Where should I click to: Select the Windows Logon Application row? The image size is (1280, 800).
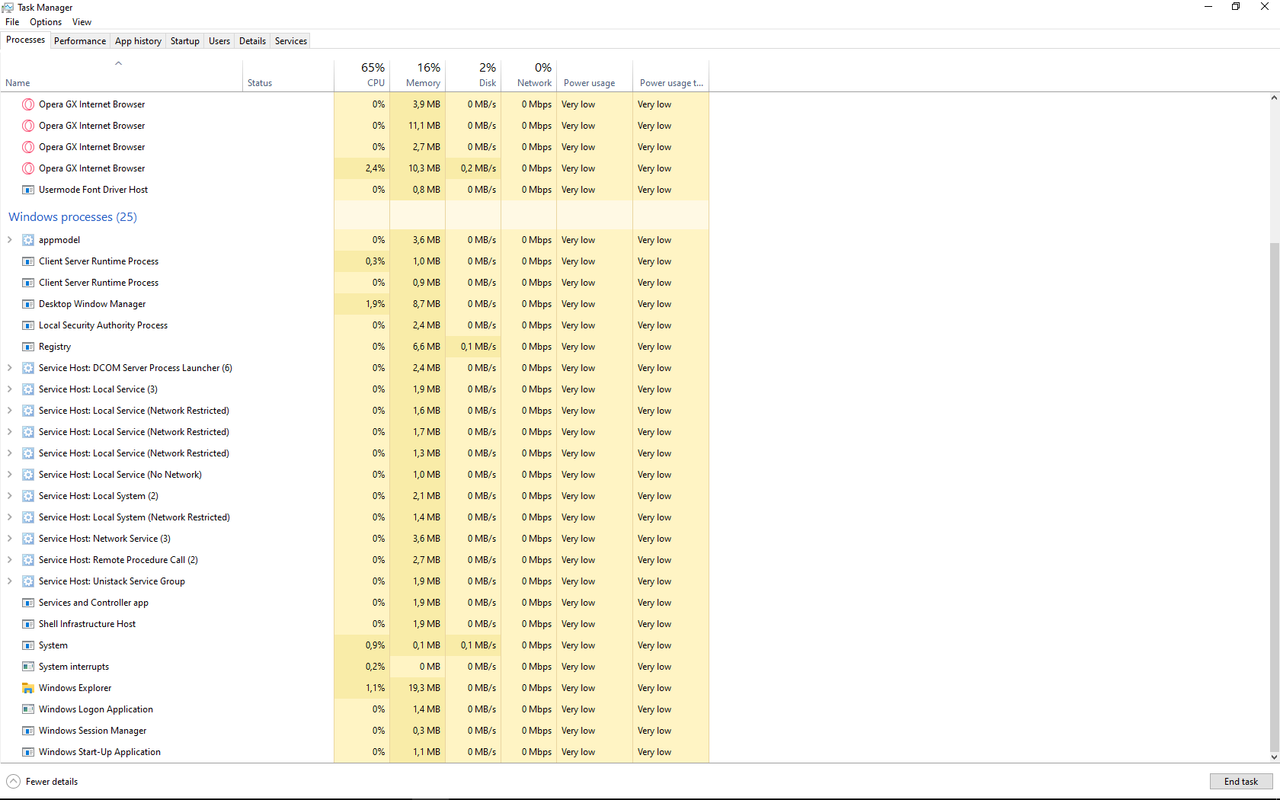[96, 709]
